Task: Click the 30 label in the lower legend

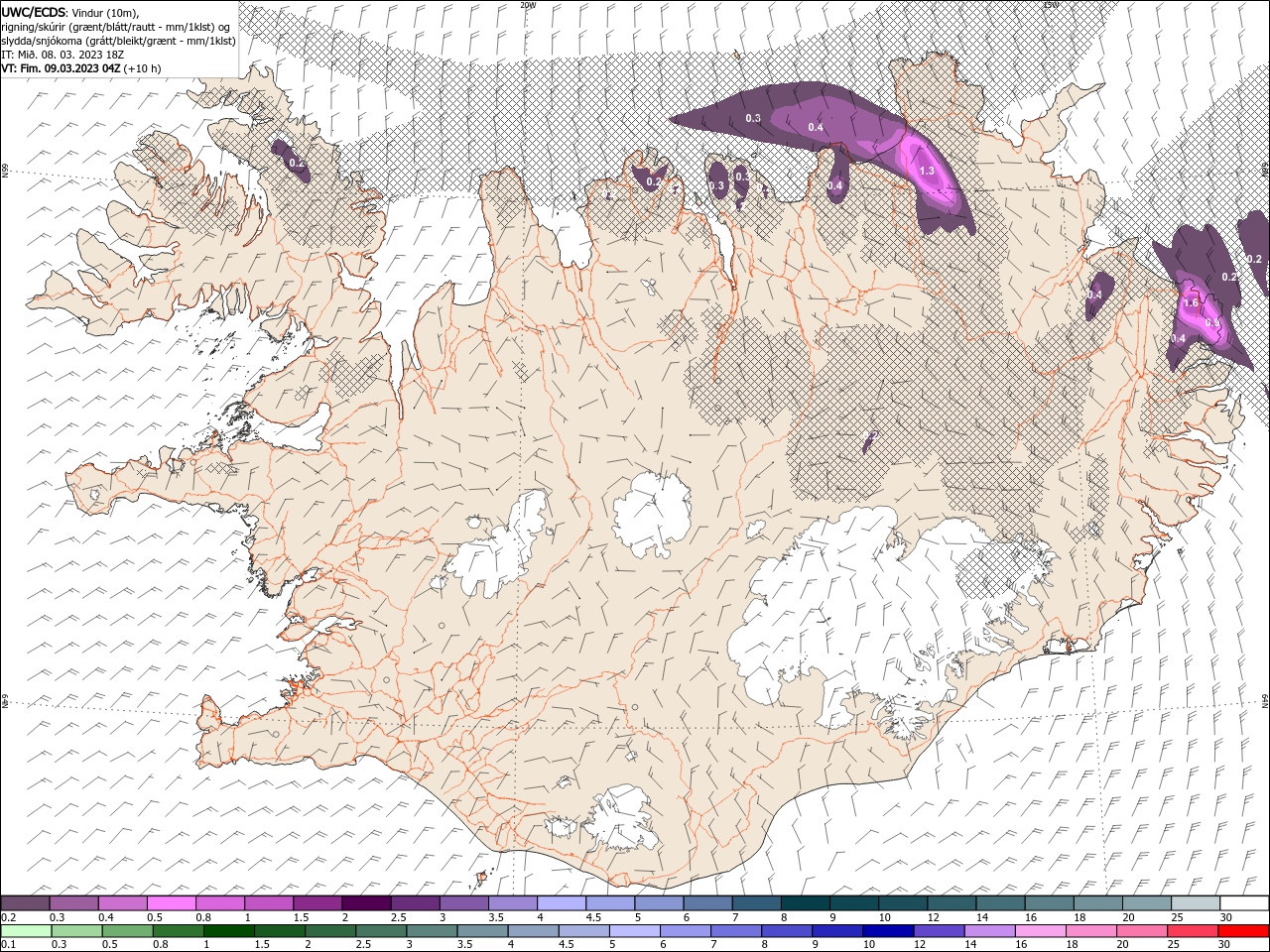Action: pyautogui.click(x=1225, y=945)
